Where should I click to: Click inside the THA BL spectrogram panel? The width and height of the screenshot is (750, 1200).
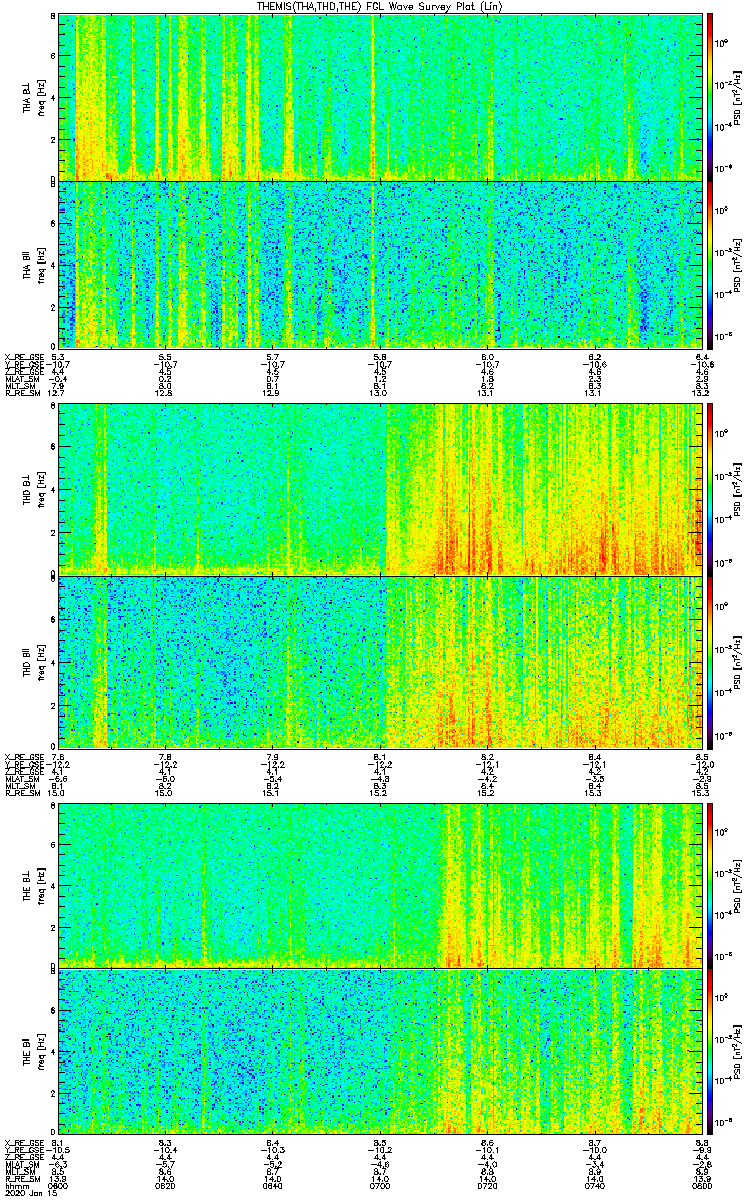[380, 96]
